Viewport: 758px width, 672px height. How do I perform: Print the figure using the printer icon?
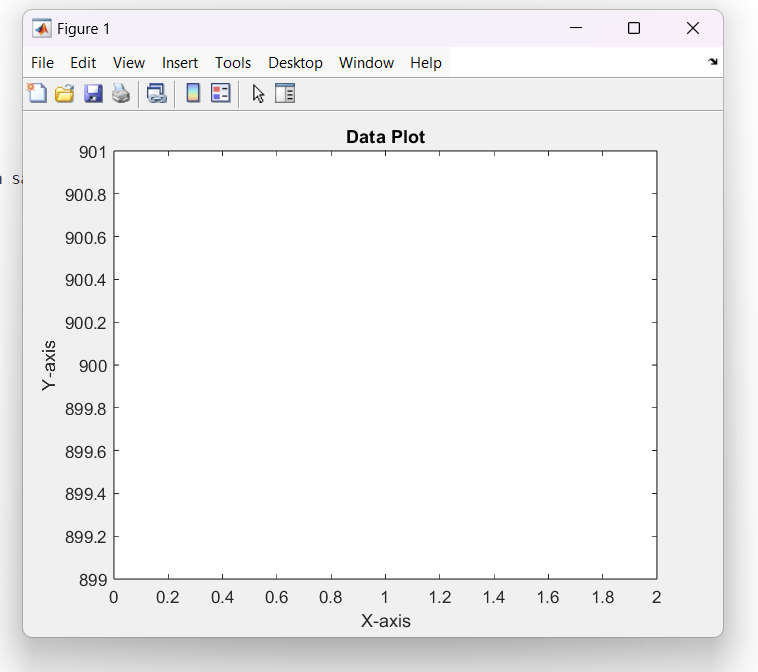tap(121, 93)
